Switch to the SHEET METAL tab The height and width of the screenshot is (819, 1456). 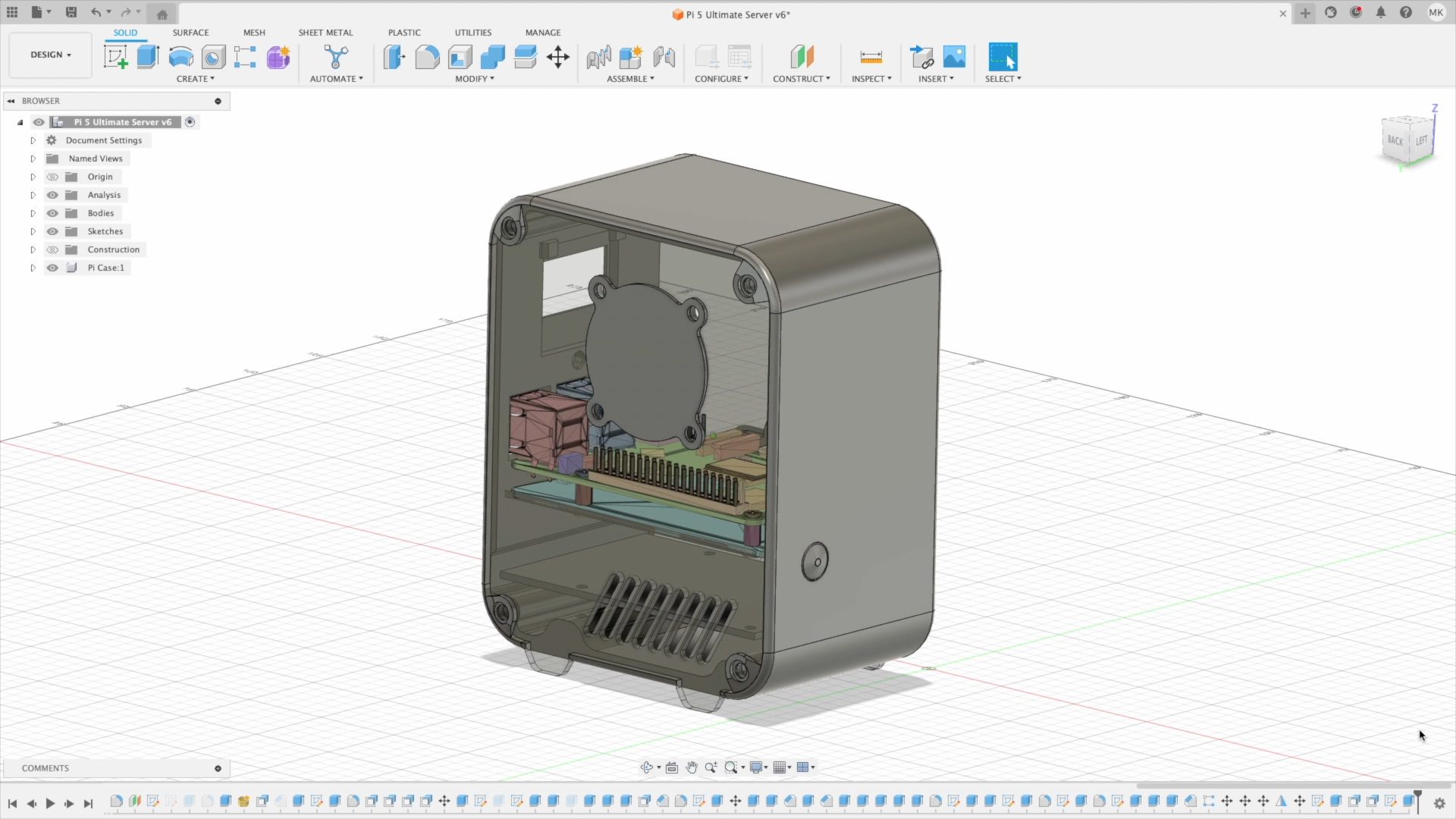[x=325, y=33]
